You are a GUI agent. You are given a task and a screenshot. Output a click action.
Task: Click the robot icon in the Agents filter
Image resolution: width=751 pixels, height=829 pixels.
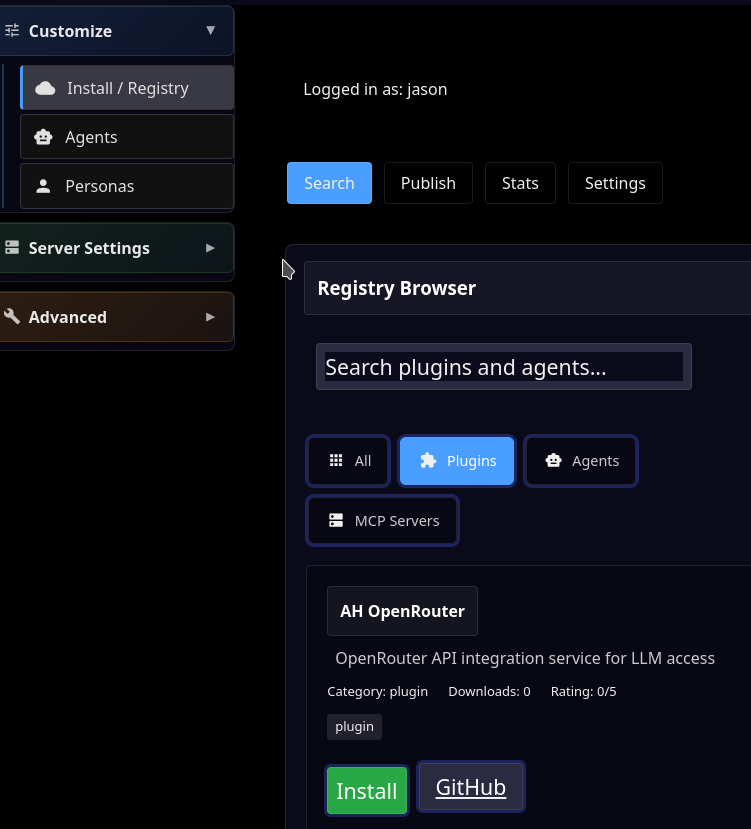(553, 461)
